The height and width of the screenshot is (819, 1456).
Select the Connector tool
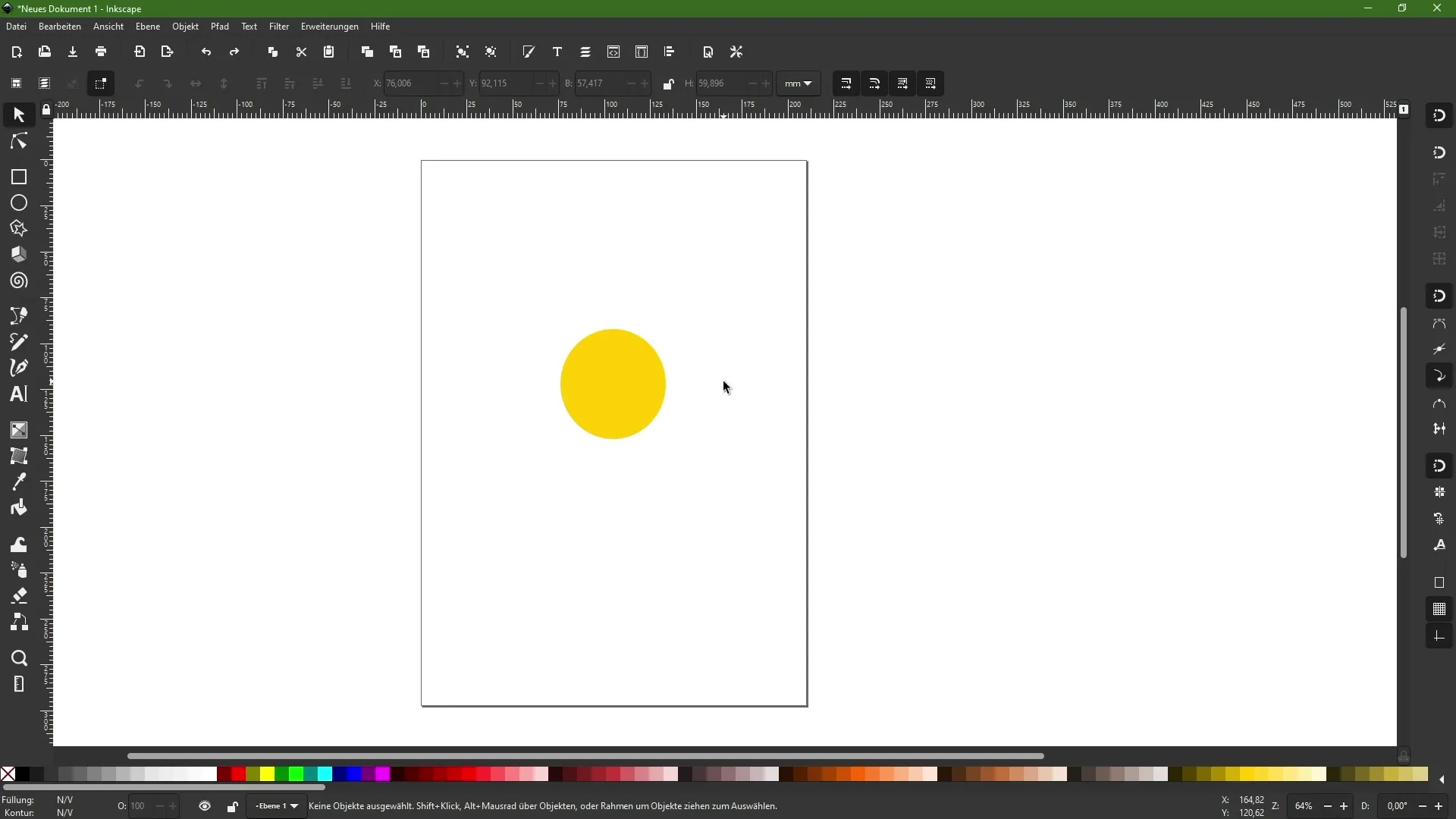(19, 623)
